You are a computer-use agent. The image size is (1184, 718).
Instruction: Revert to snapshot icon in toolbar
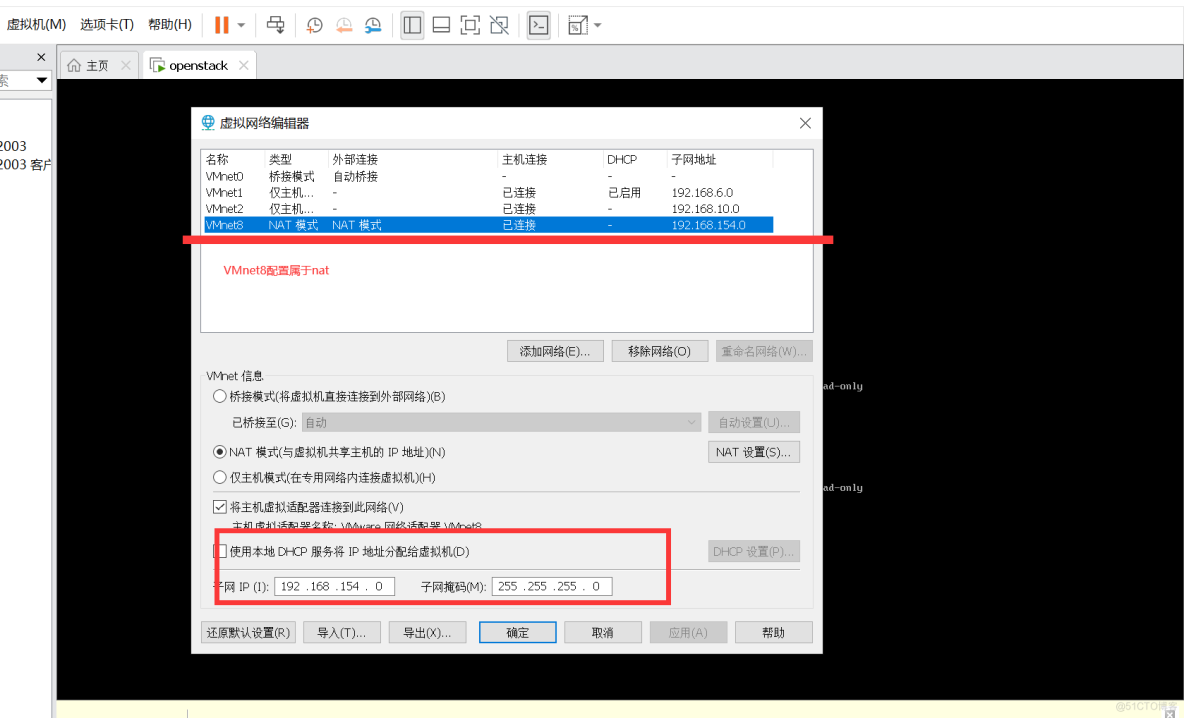[x=344, y=25]
